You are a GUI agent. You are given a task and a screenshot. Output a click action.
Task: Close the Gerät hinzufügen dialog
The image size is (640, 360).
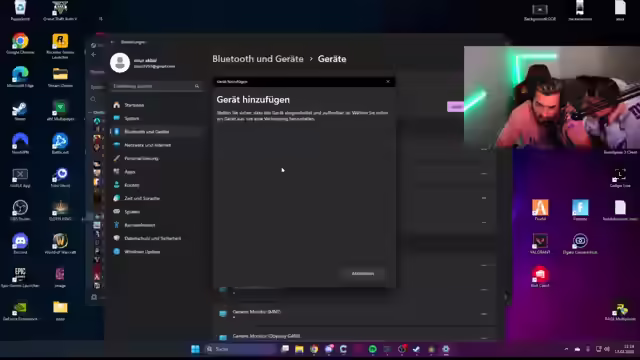(x=388, y=82)
